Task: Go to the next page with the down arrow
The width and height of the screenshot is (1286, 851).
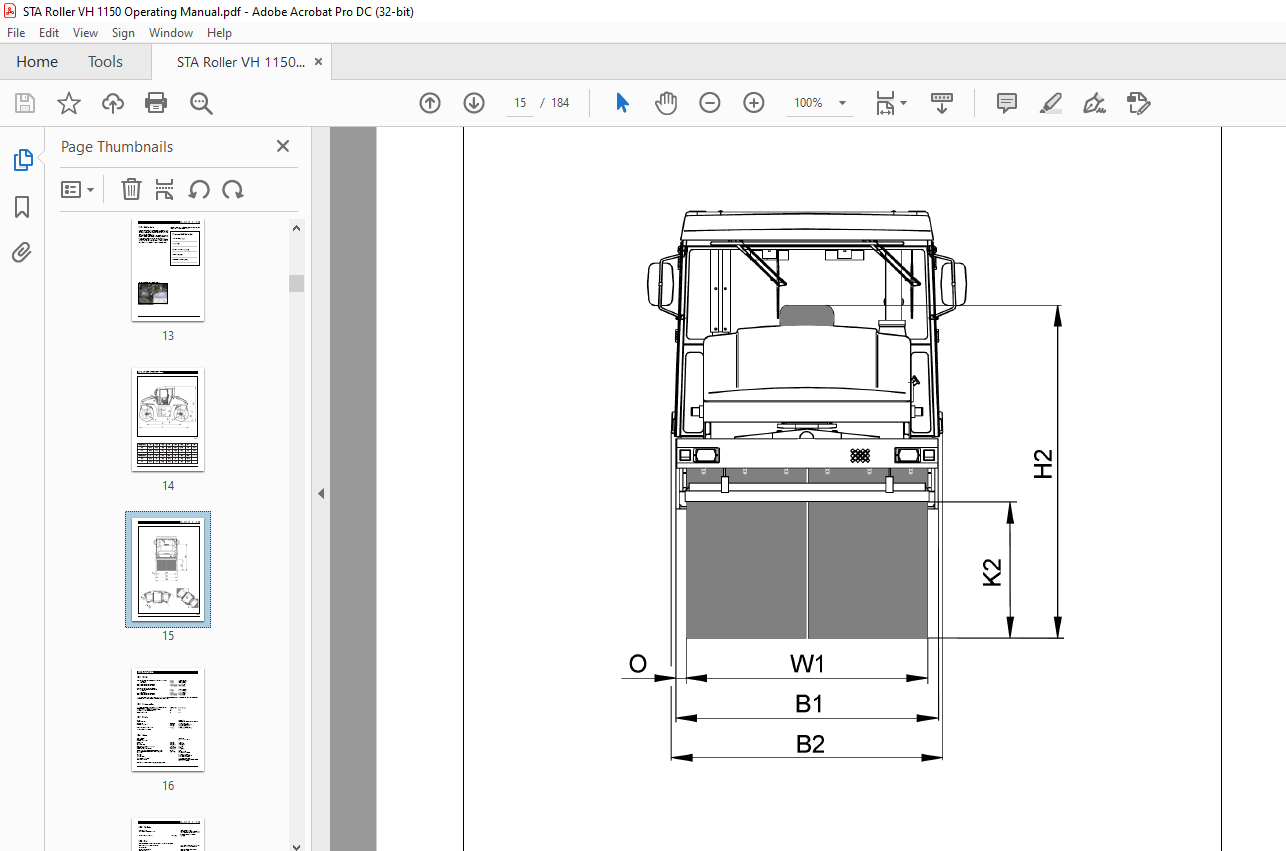Action: click(x=474, y=103)
